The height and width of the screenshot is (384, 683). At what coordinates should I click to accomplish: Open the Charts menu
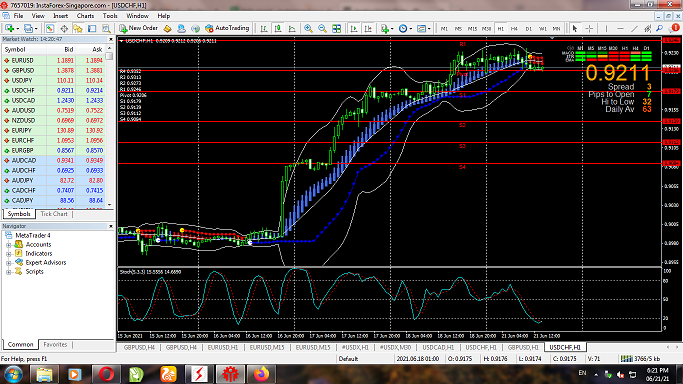[85, 16]
